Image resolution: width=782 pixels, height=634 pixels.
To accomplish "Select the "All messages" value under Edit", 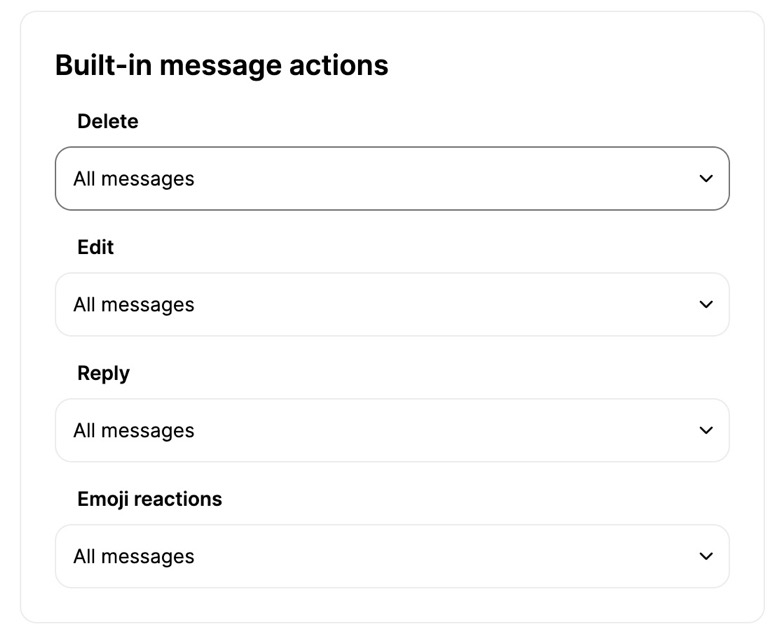I will click(134, 305).
